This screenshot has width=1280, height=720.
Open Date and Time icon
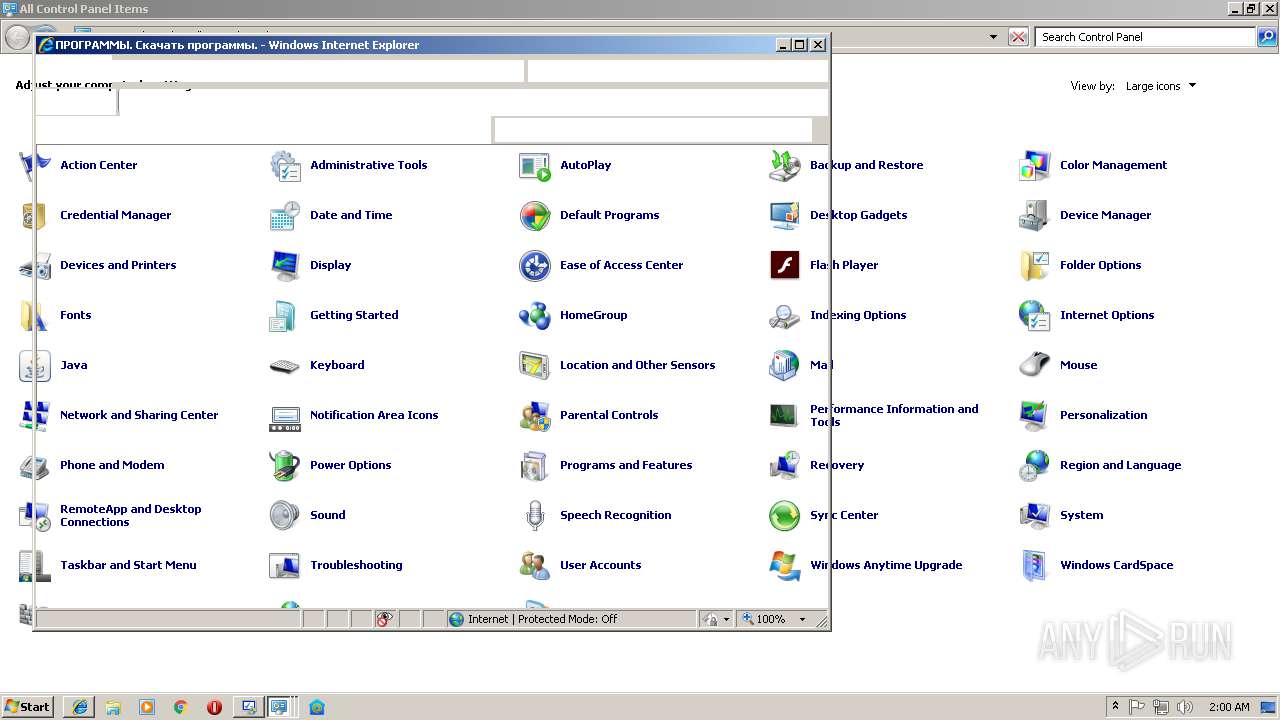pos(285,215)
